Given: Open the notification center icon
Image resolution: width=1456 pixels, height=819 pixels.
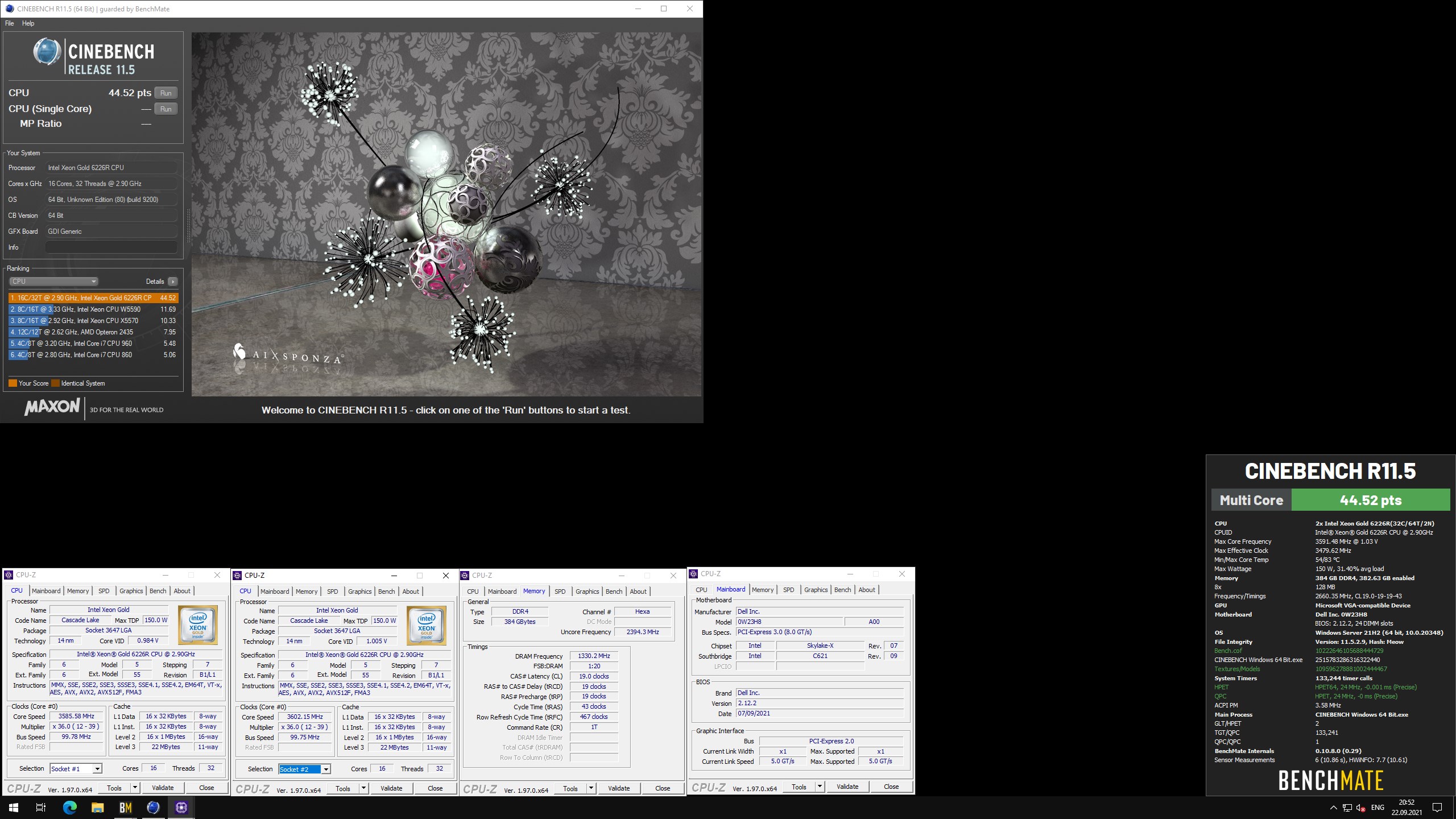Looking at the screenshot, I should click(x=1437, y=807).
